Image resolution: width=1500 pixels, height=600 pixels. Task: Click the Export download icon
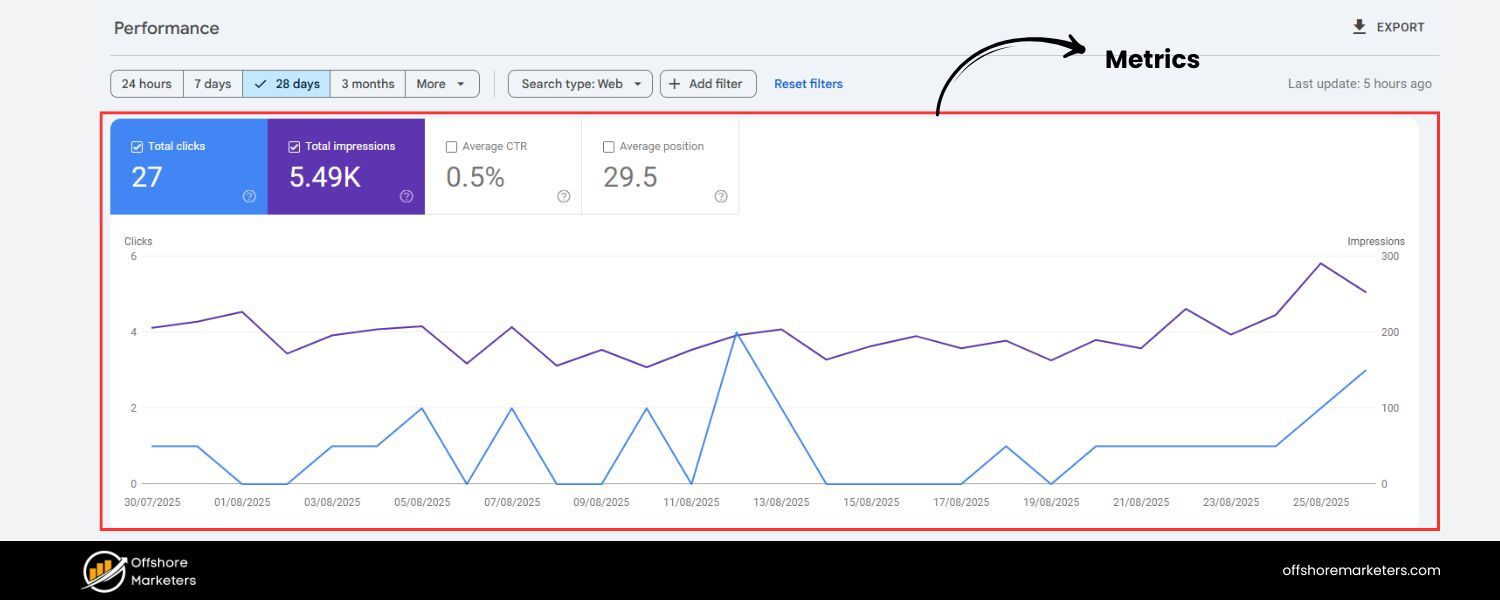click(x=1358, y=27)
